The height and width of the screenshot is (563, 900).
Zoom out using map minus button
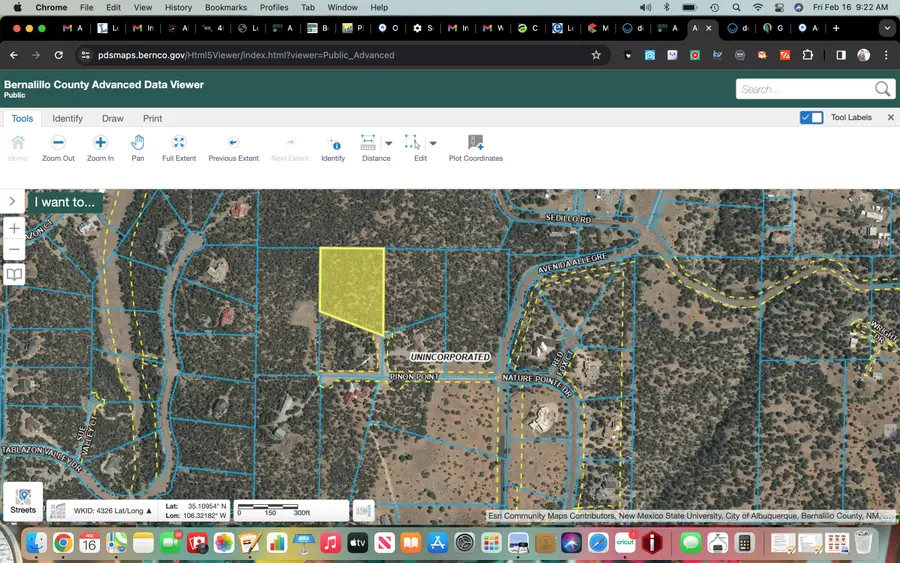click(x=14, y=250)
